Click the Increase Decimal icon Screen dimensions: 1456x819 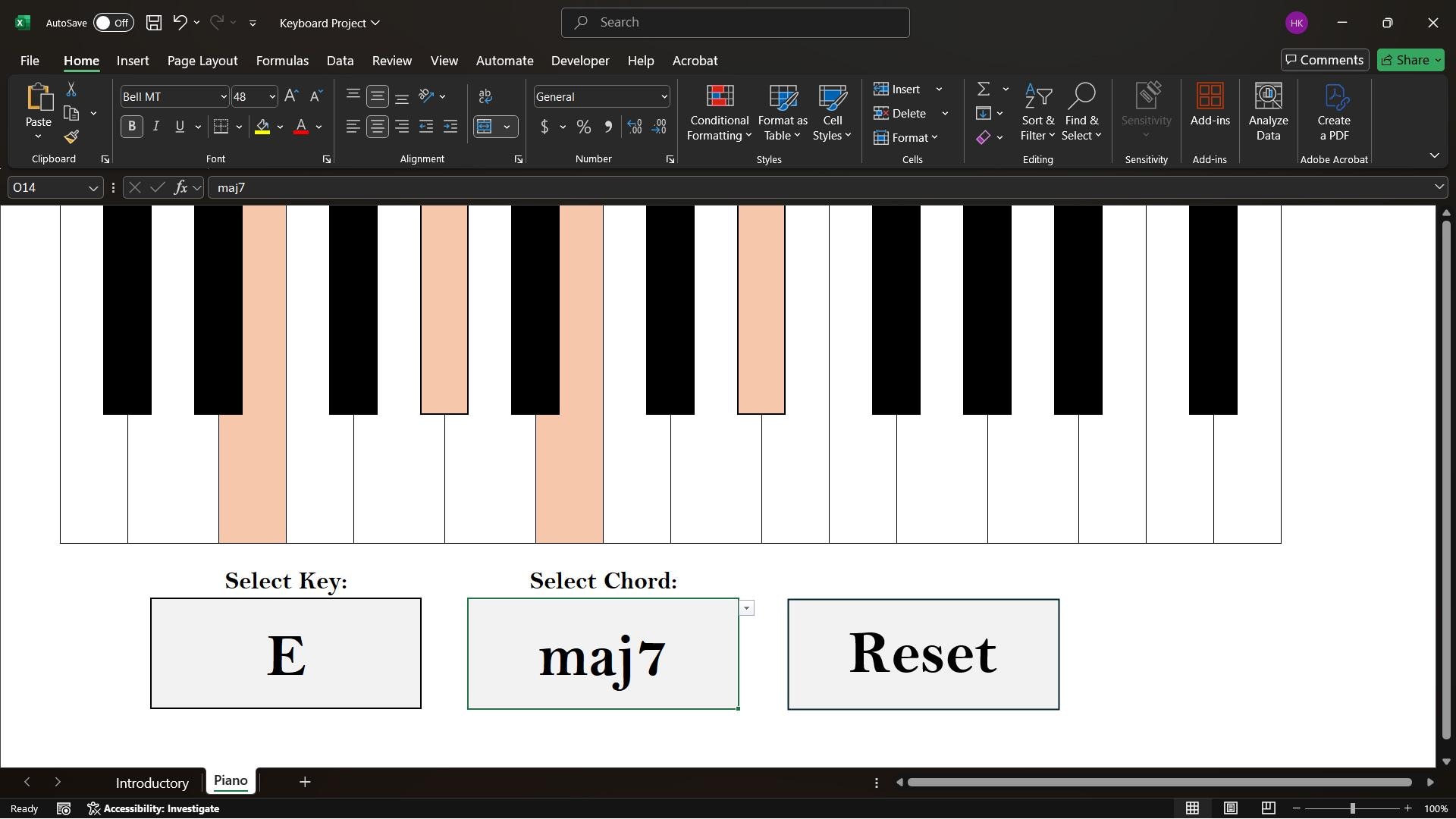coord(634,127)
